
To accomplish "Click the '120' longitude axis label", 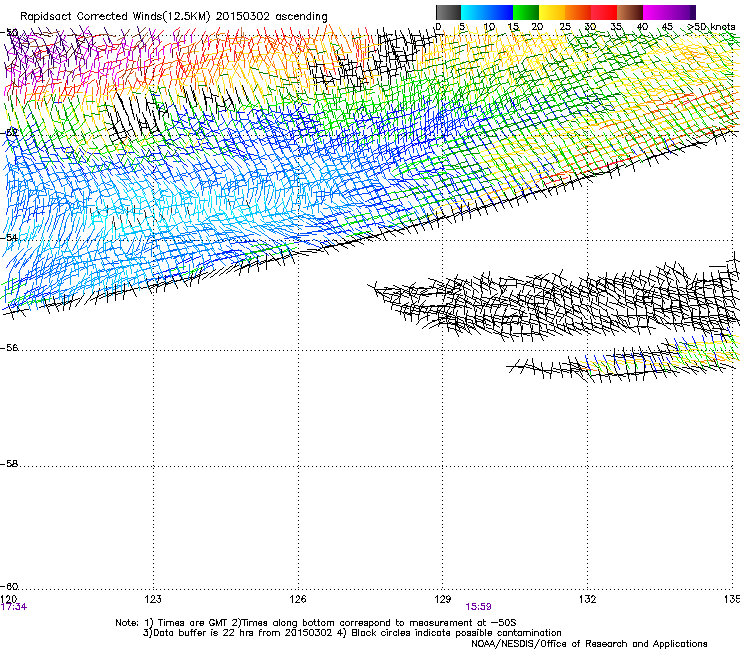I will pos(9,599).
